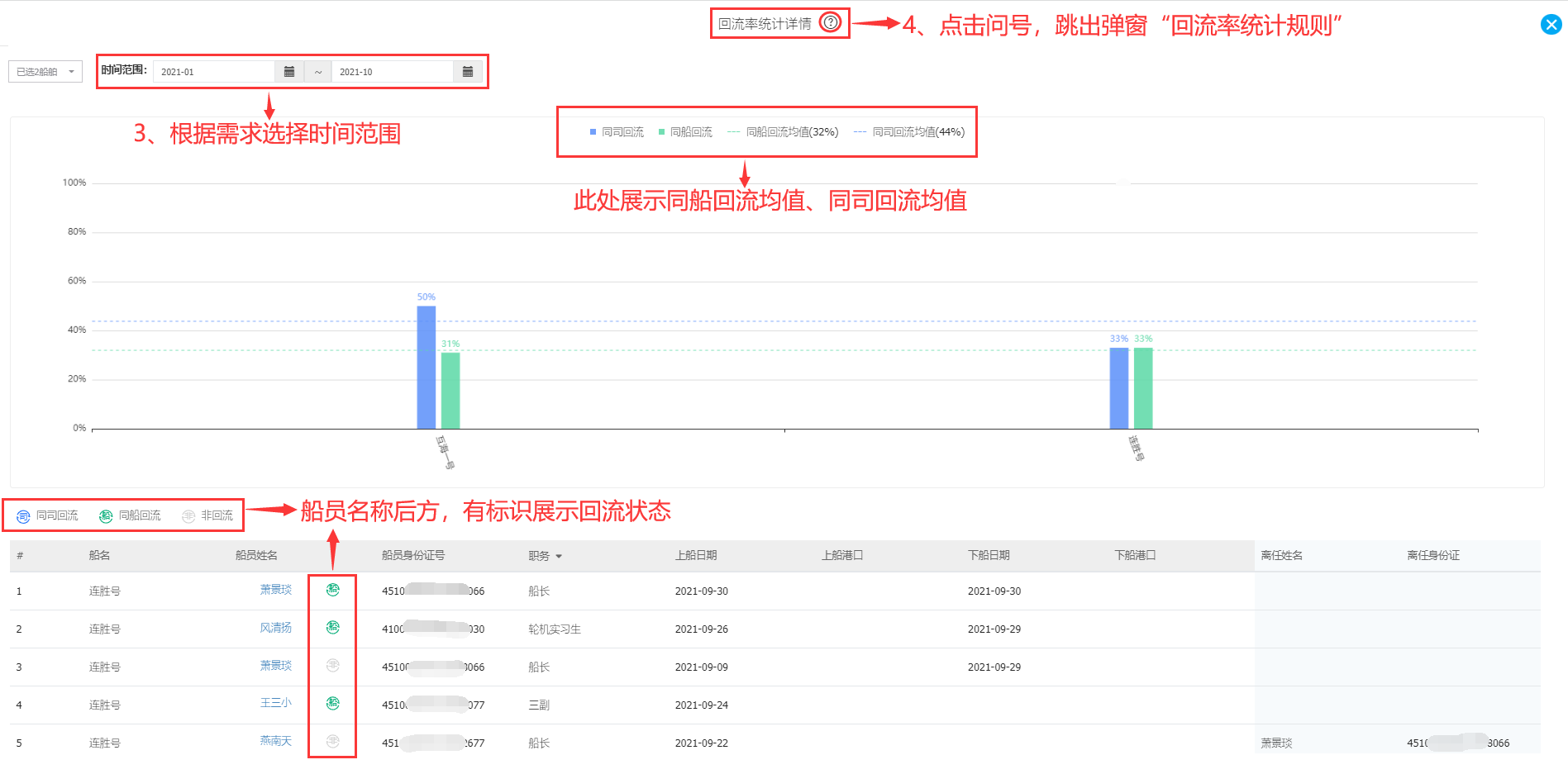Click the end date field 2021-10
This screenshot has width=1568, height=774.
[x=392, y=72]
